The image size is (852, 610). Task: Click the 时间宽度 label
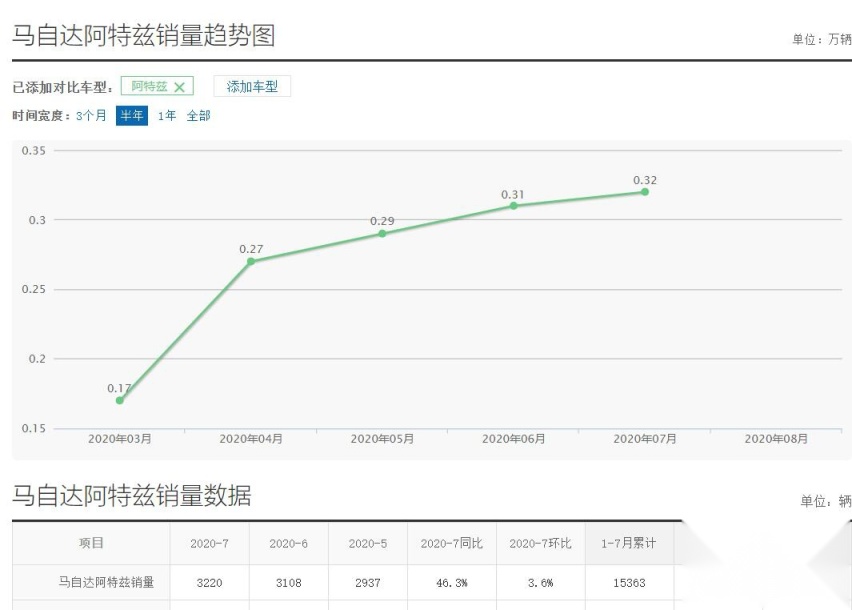click(x=41, y=116)
